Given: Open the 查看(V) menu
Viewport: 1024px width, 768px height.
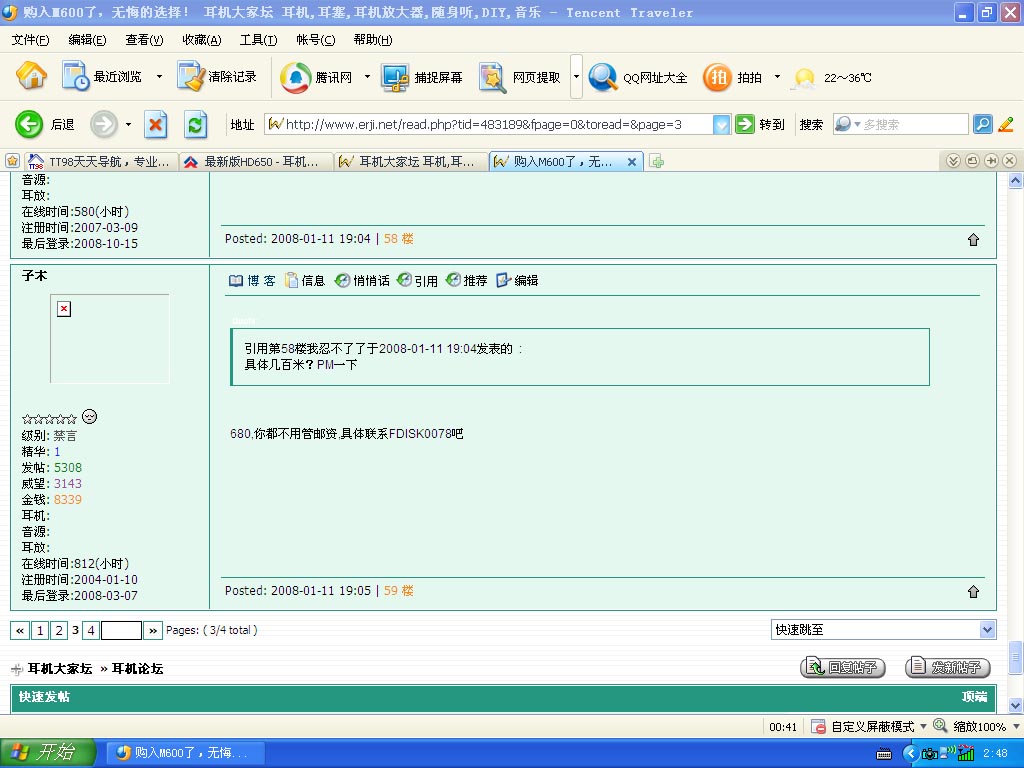Looking at the screenshot, I should 144,40.
